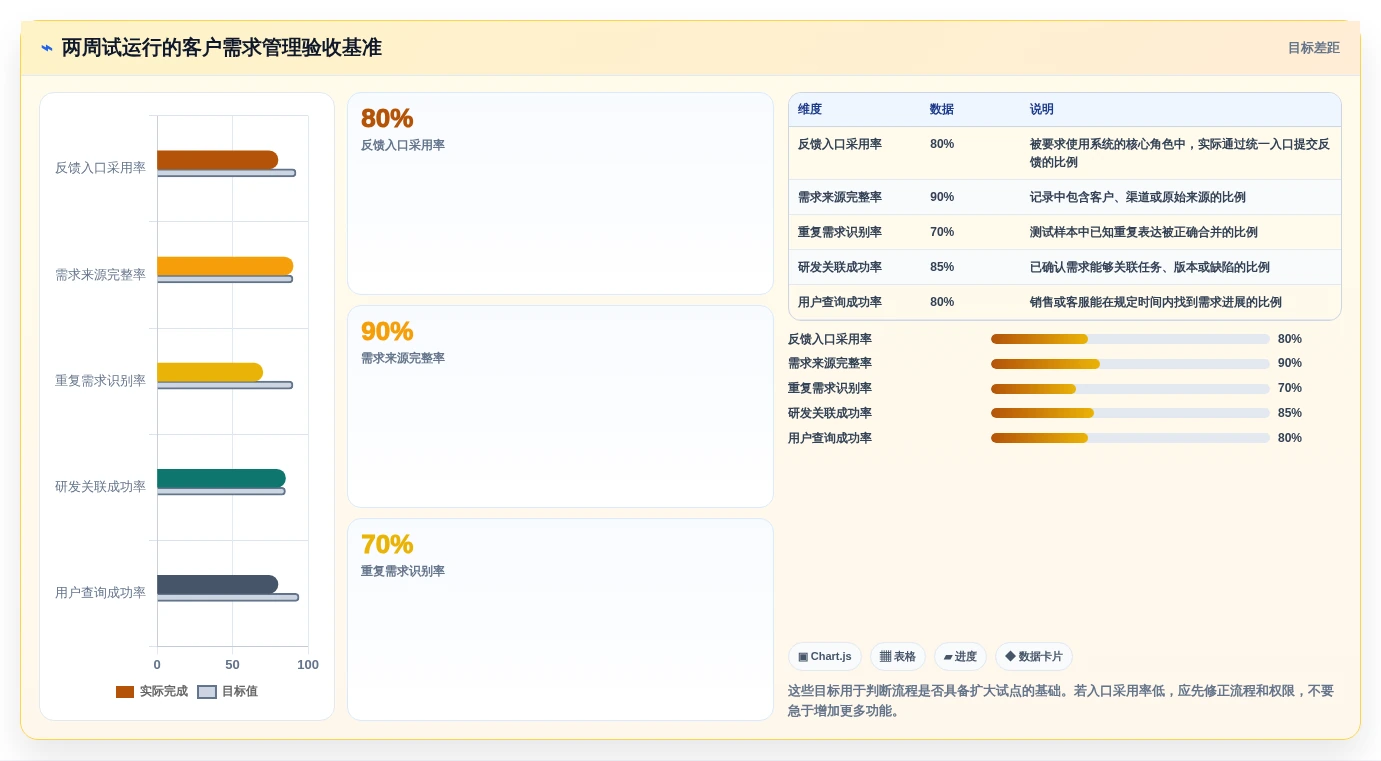Click the teal 研发关联成功率 chart bar

(x=221, y=478)
